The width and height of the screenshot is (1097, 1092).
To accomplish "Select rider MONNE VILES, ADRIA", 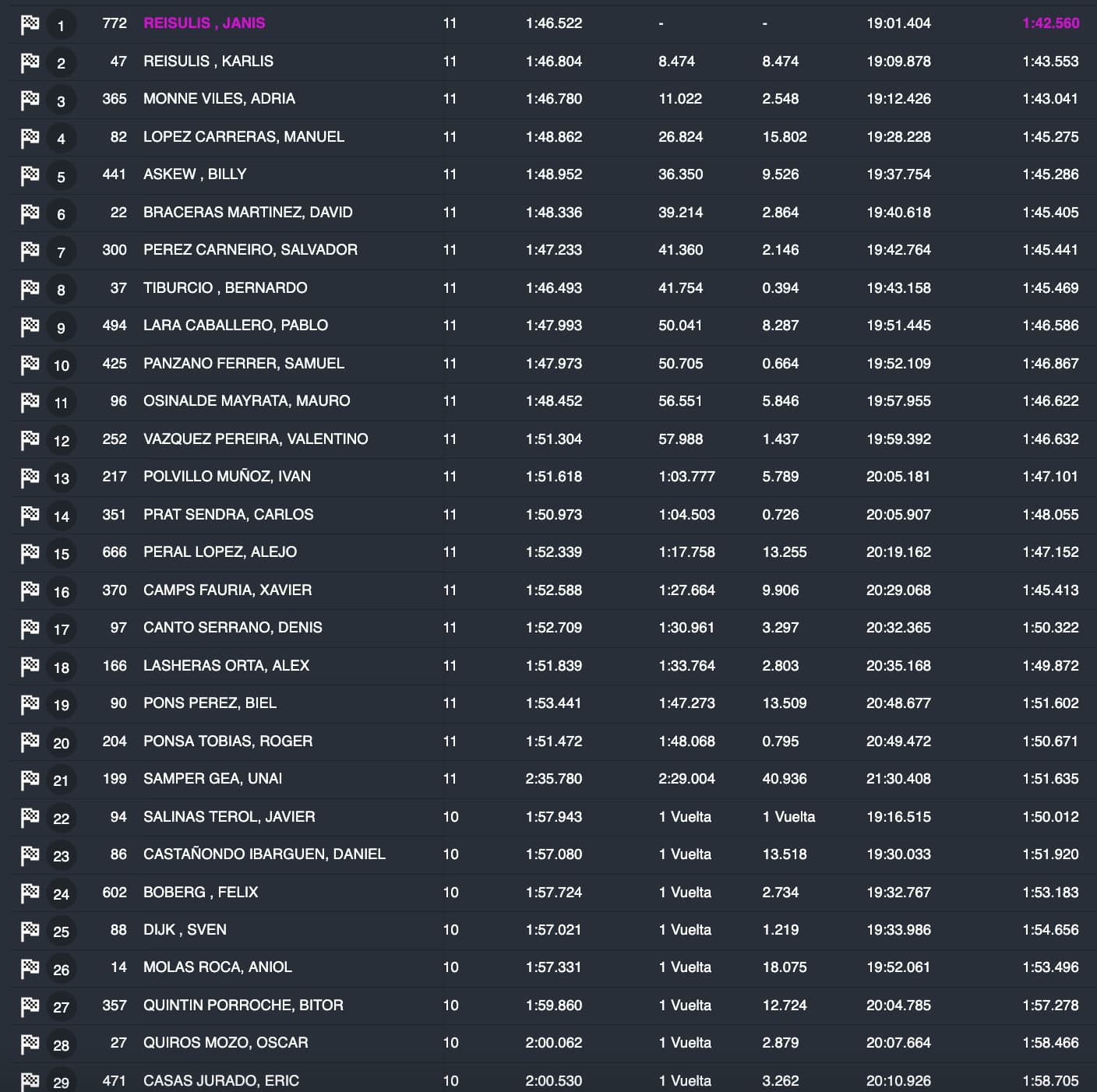I will 219,99.
